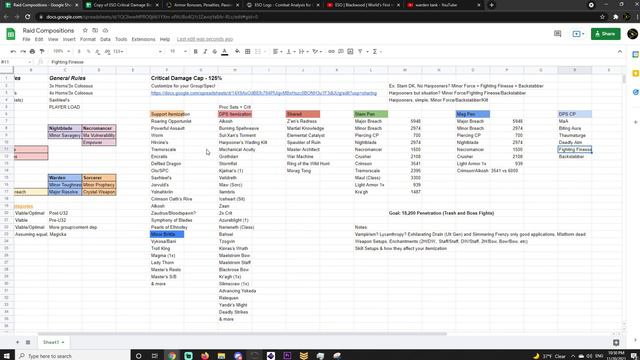640x360 pixels.
Task: Toggle bold formatting
Action: click(x=196, y=51)
